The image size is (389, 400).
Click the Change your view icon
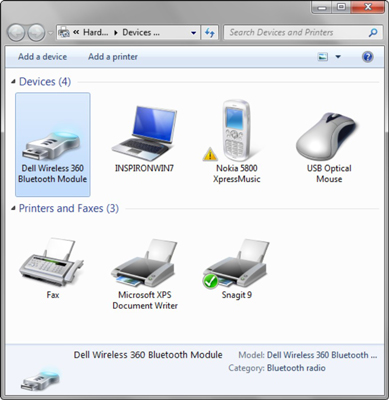pos(323,57)
